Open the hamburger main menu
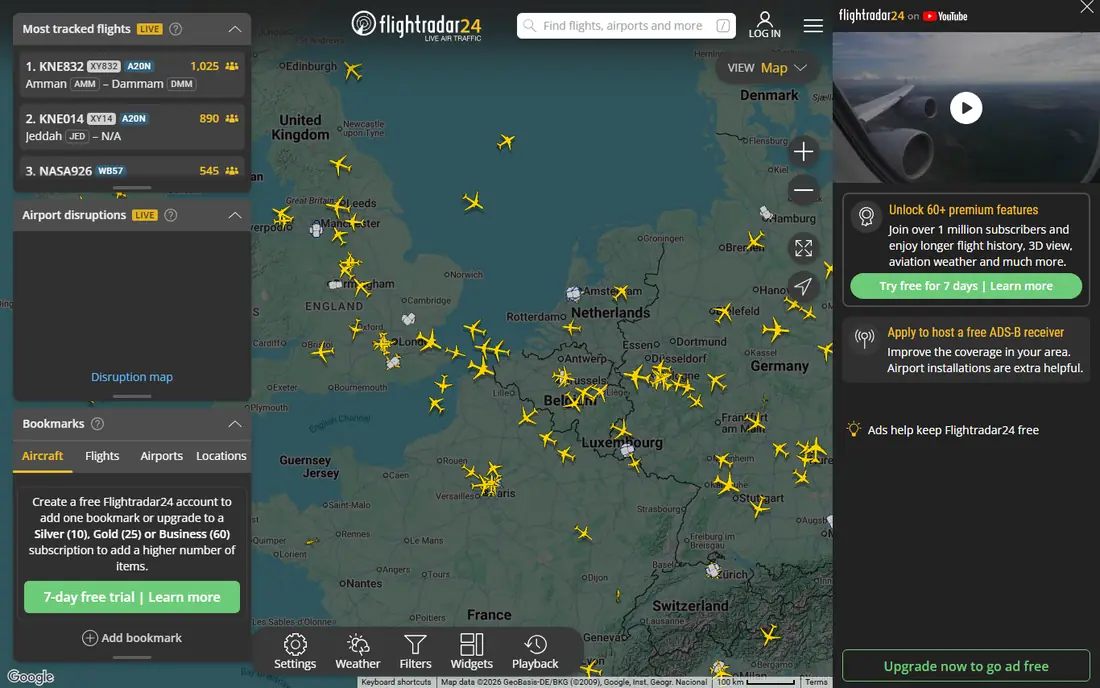This screenshot has height=688, width=1100. coord(813,26)
